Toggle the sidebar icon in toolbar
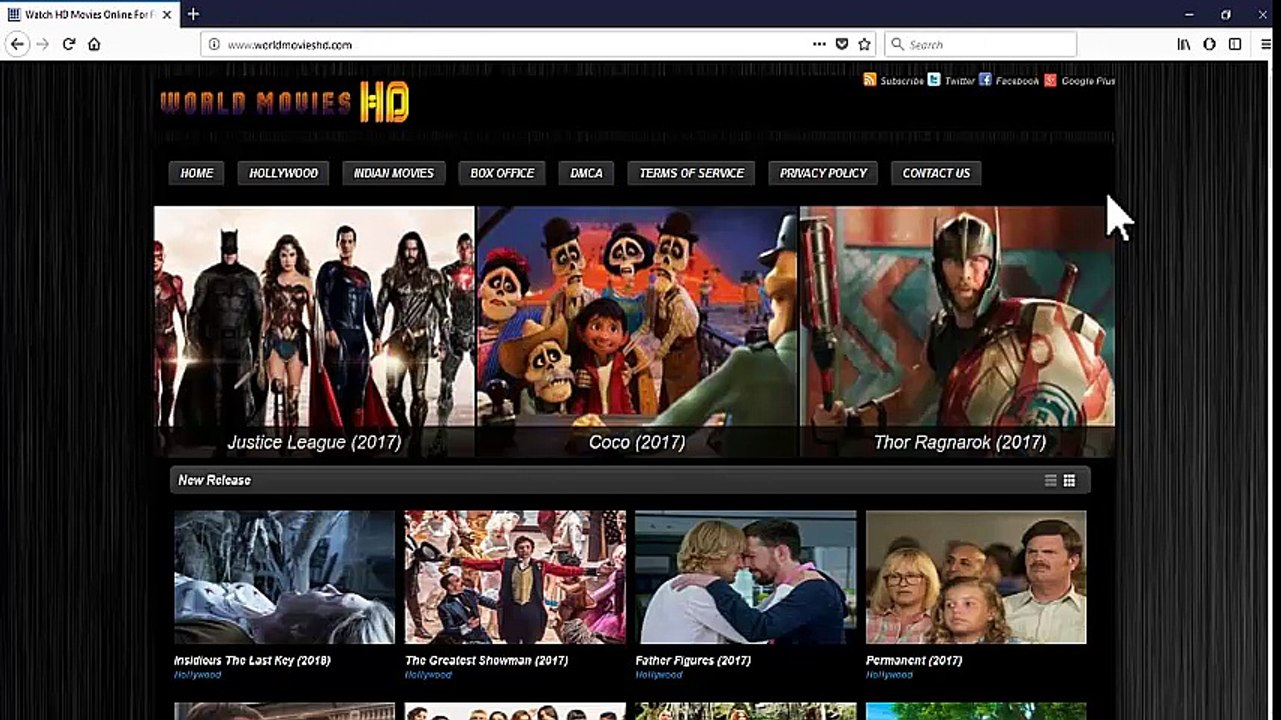The width and height of the screenshot is (1281, 720). coord(1235,44)
